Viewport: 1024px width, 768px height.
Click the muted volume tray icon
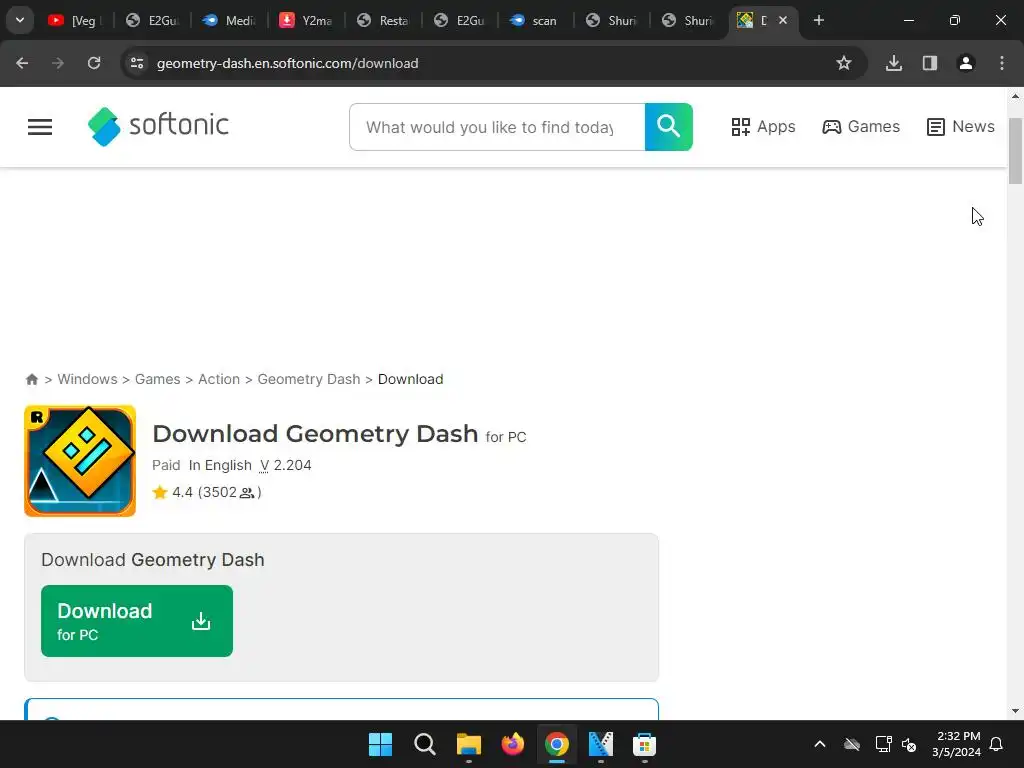point(908,744)
